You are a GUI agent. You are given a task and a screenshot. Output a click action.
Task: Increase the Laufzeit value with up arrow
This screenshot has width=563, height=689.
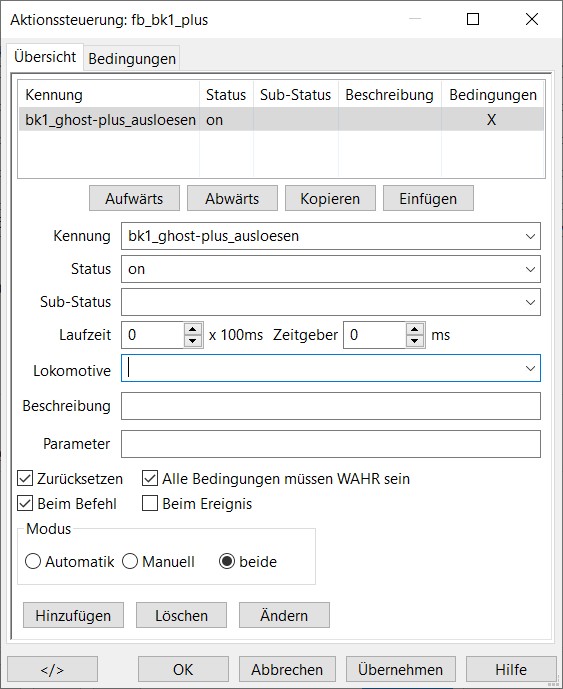193,329
